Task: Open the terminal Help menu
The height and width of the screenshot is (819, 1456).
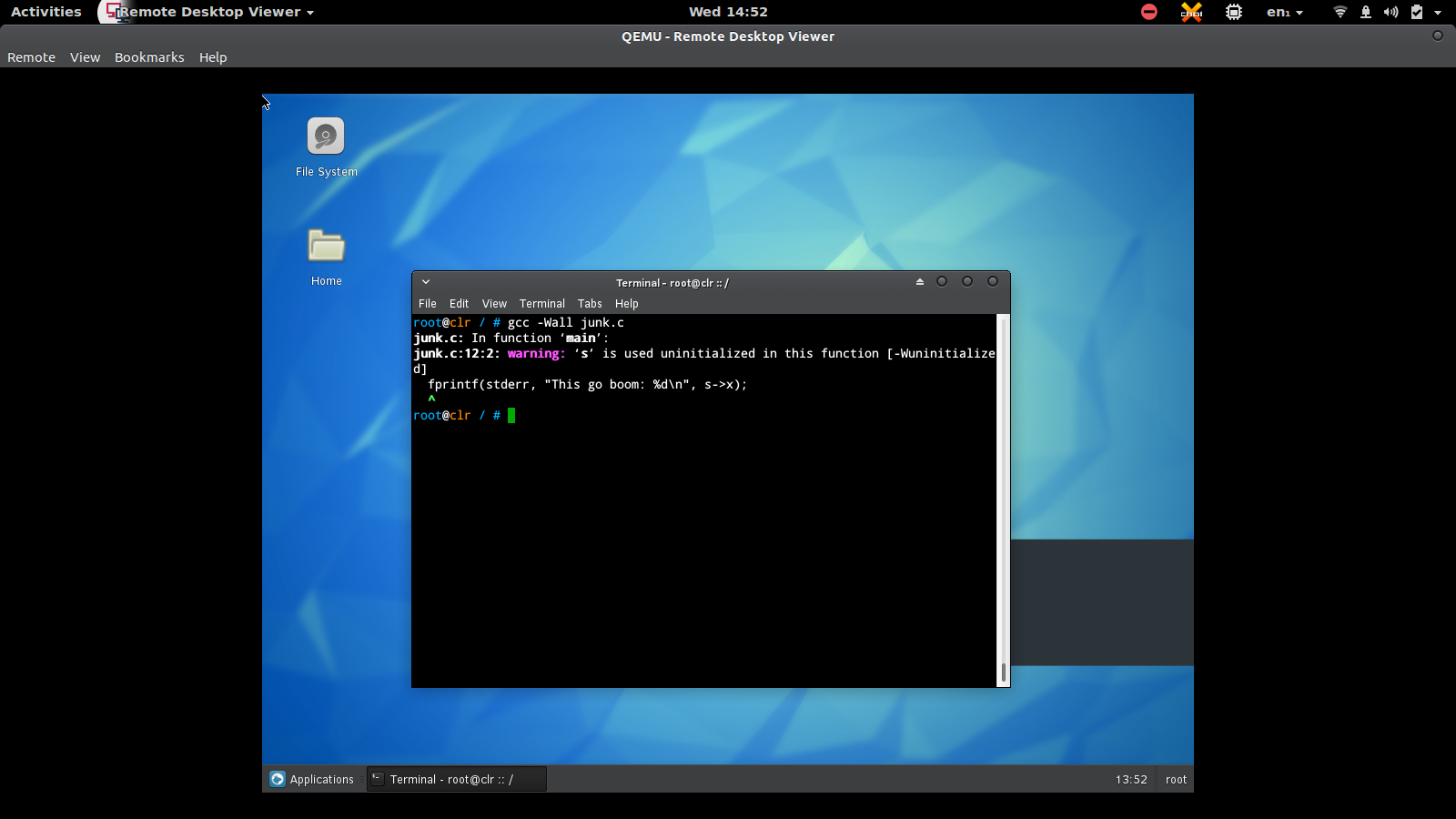Action: tap(627, 304)
